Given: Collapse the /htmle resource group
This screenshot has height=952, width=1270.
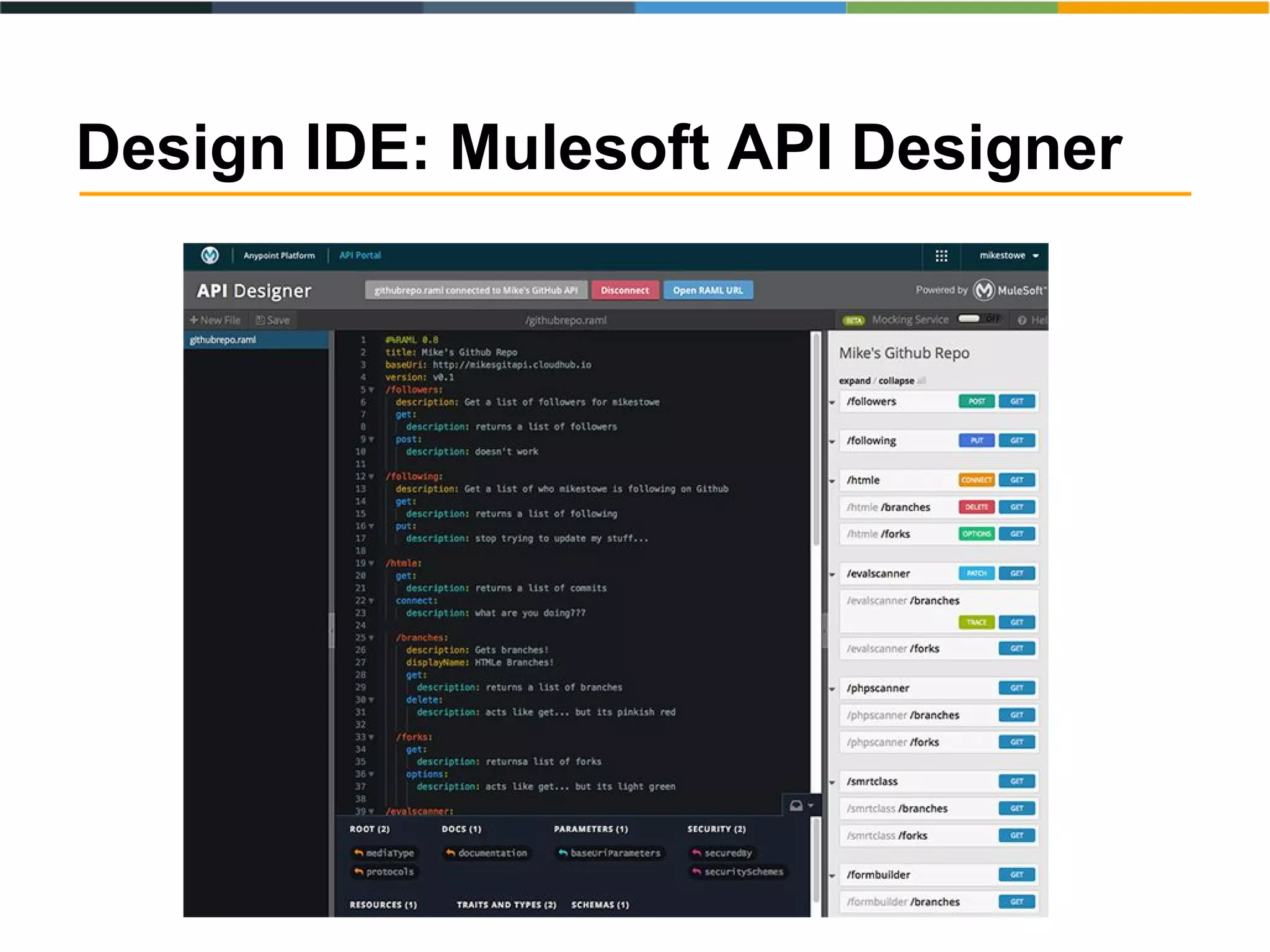Looking at the screenshot, I should pos(832,481).
